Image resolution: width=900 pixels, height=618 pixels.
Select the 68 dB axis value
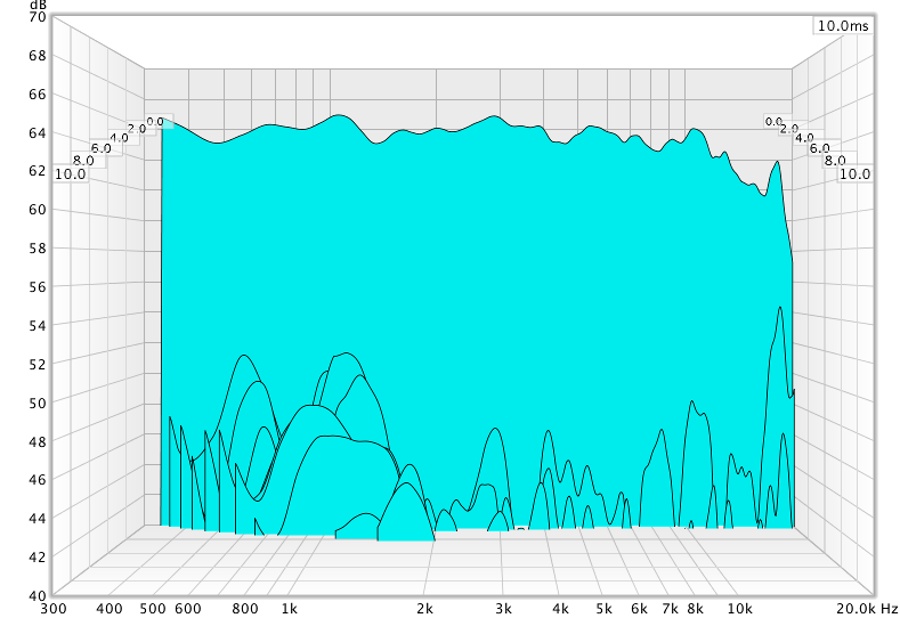(x=37, y=56)
